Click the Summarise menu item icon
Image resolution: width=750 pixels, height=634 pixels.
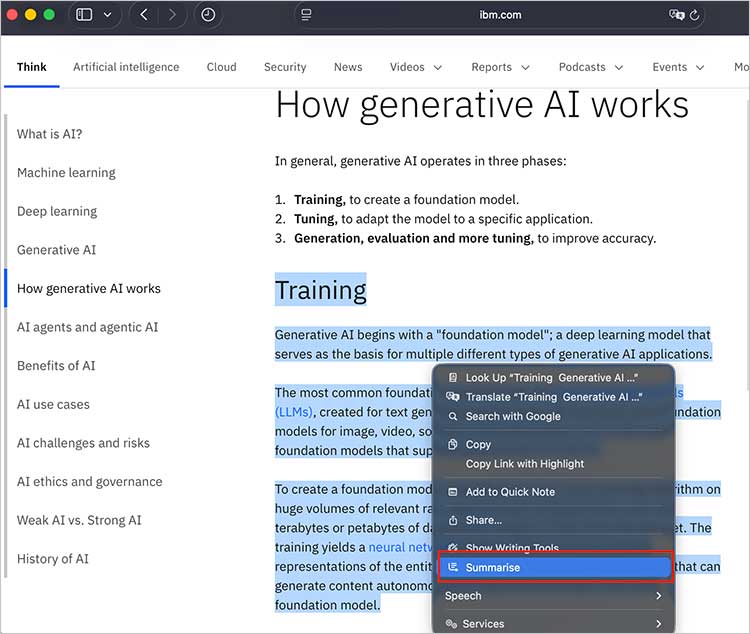(452, 567)
